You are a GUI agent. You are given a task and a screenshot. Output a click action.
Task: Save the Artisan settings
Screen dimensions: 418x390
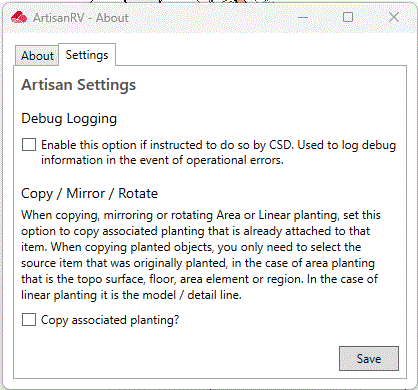click(x=369, y=359)
